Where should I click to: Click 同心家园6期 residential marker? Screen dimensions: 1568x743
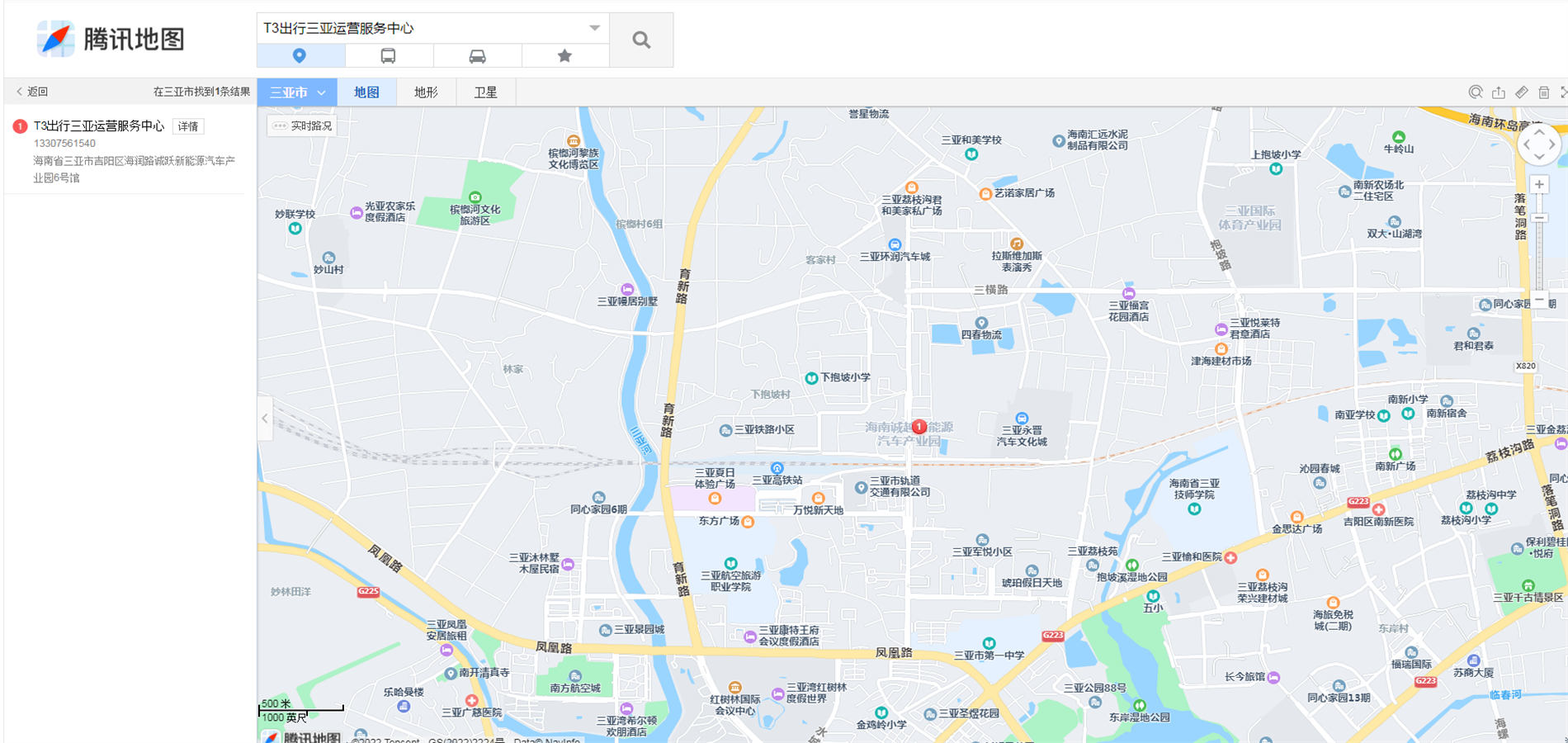pyautogui.click(x=599, y=498)
